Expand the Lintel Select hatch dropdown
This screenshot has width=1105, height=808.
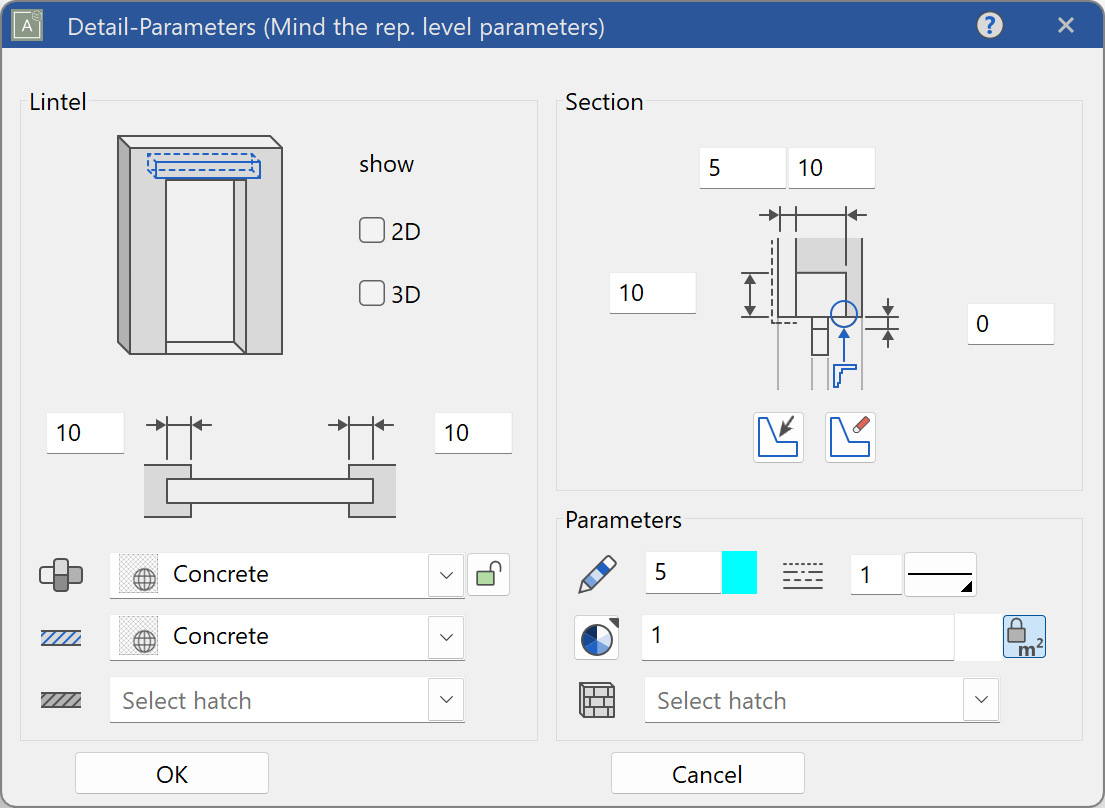pyautogui.click(x=446, y=700)
